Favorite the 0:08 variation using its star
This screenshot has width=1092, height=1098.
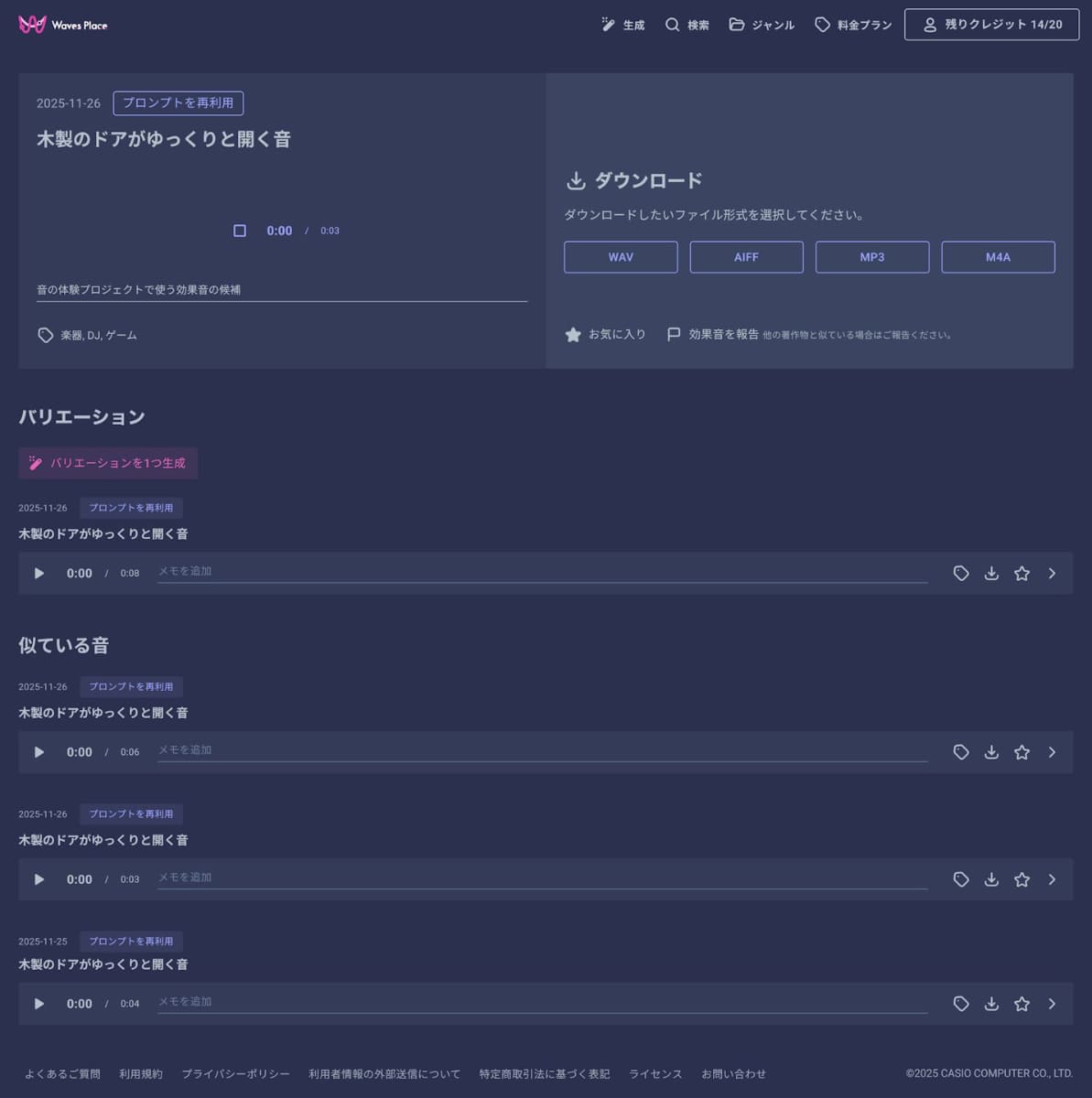1022,573
